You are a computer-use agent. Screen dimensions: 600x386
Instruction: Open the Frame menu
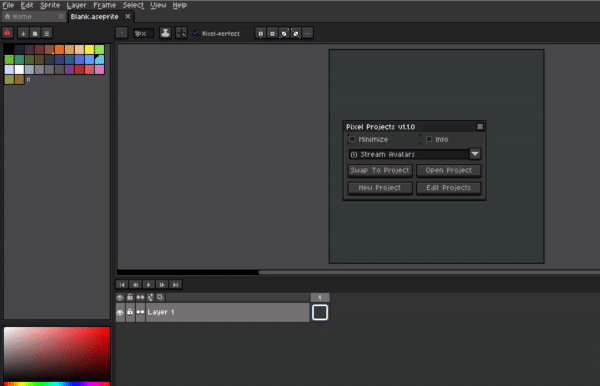(x=104, y=5)
